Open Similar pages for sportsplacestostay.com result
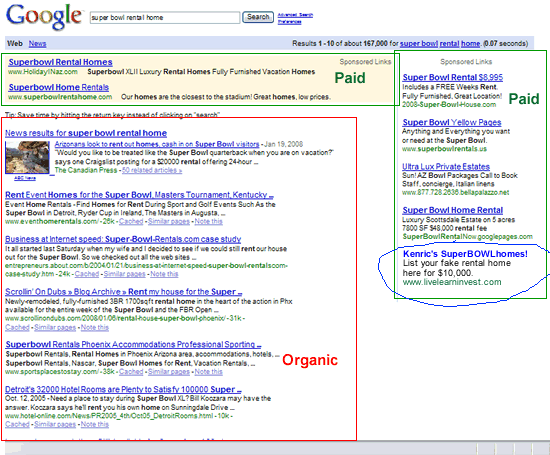Image resolution: width=550 pixels, height=455 pixels. [x=169, y=372]
